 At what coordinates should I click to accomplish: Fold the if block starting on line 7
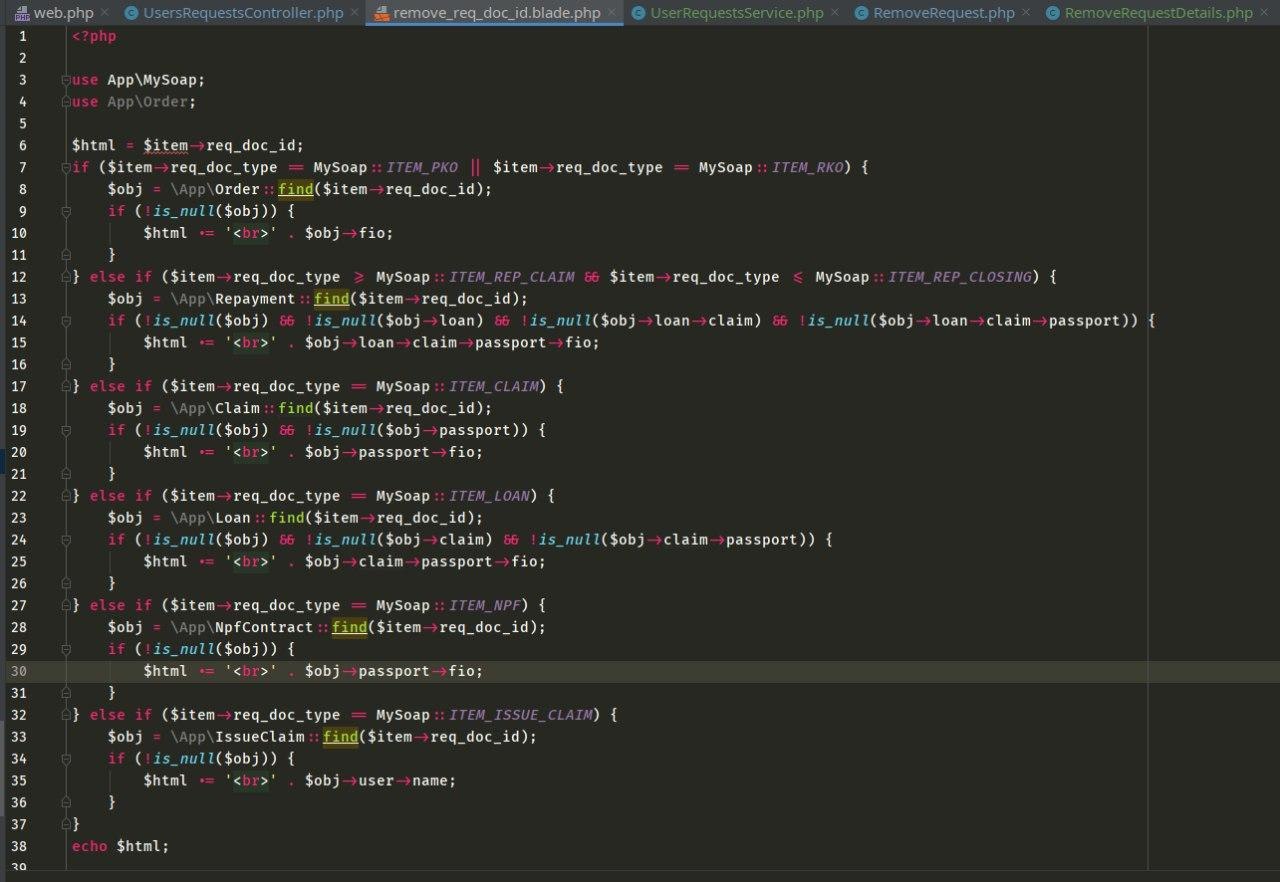pyautogui.click(x=66, y=167)
